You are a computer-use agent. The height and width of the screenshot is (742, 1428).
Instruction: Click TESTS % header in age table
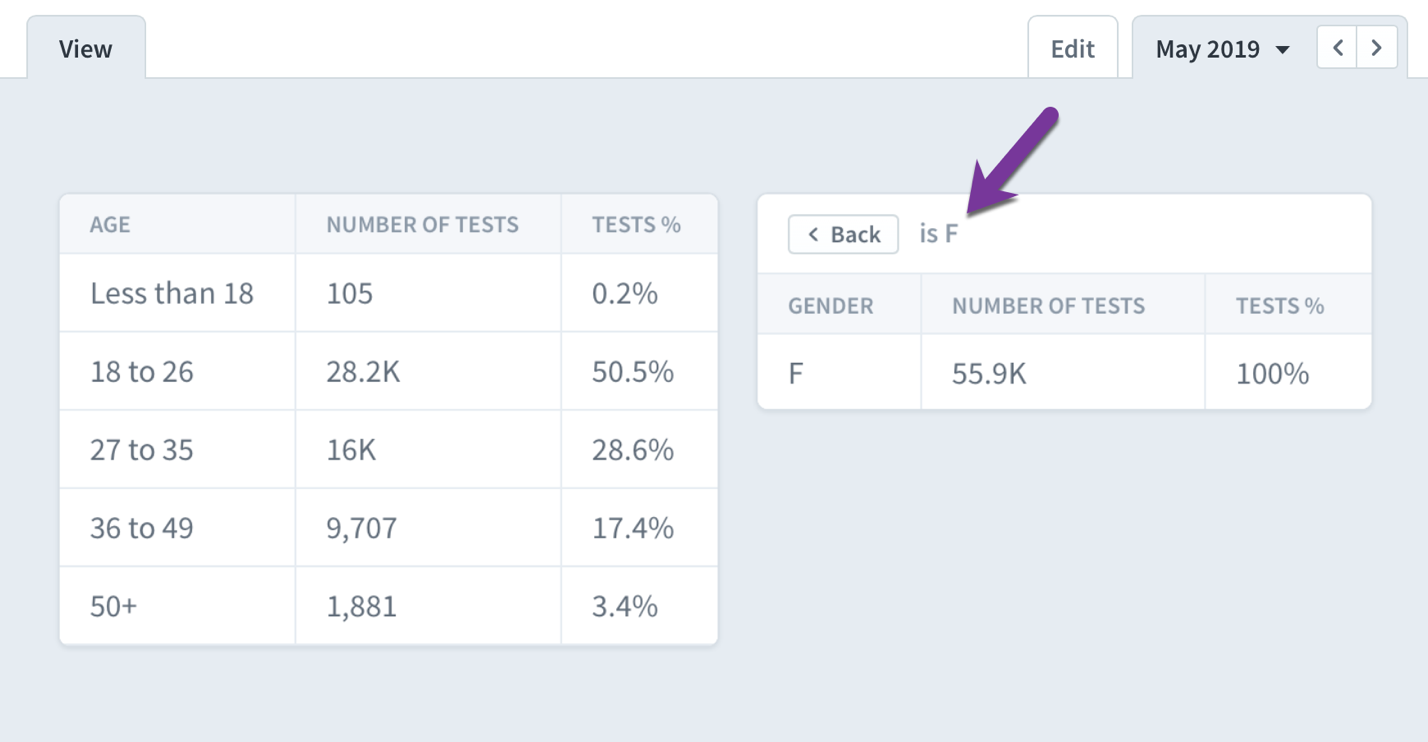[636, 224]
